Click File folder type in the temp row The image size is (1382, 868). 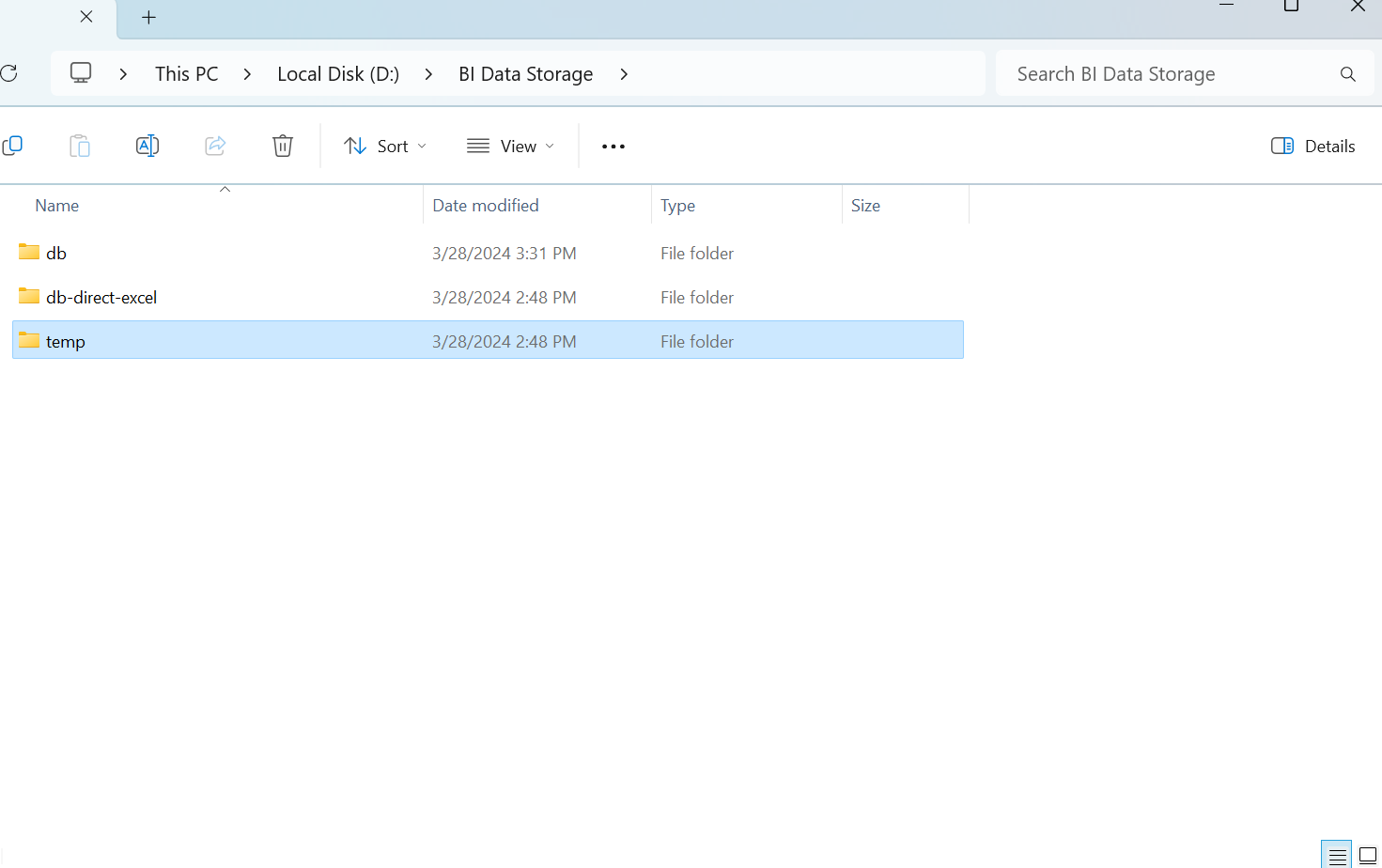coord(697,341)
